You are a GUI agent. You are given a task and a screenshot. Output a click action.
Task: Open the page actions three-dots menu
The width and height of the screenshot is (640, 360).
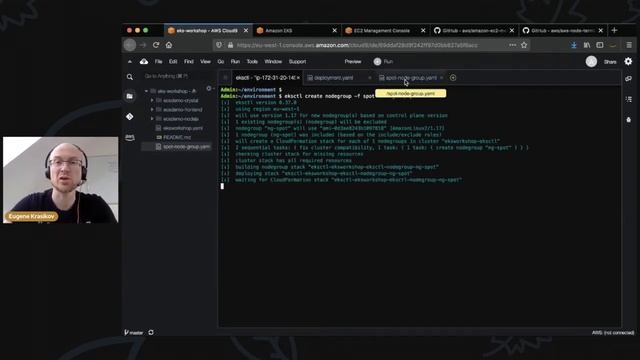[513, 45]
